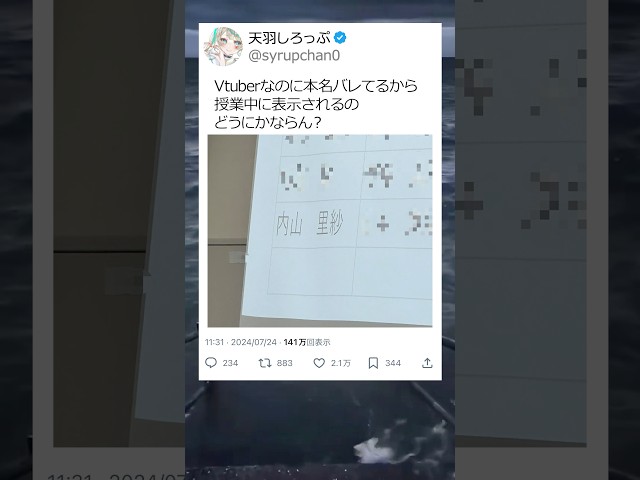Click the 11:31 · 2024/07/24 timestamp
This screenshot has height=480, width=640.
pos(241,342)
